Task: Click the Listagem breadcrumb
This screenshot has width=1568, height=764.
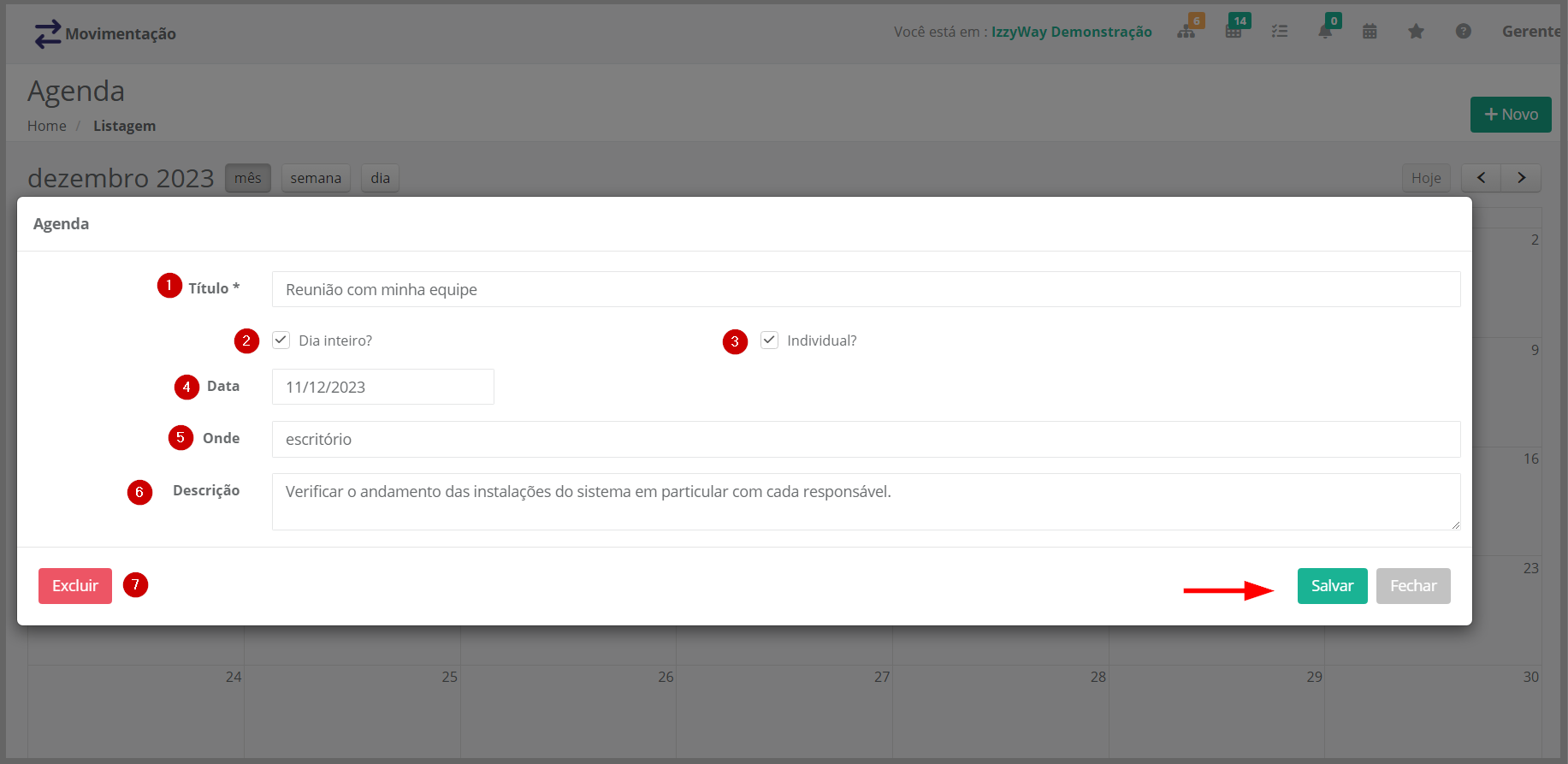Action: 124,126
